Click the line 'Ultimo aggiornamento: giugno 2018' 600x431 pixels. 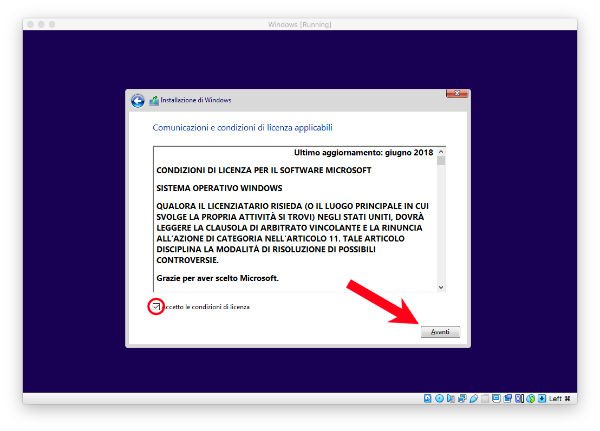(x=364, y=152)
